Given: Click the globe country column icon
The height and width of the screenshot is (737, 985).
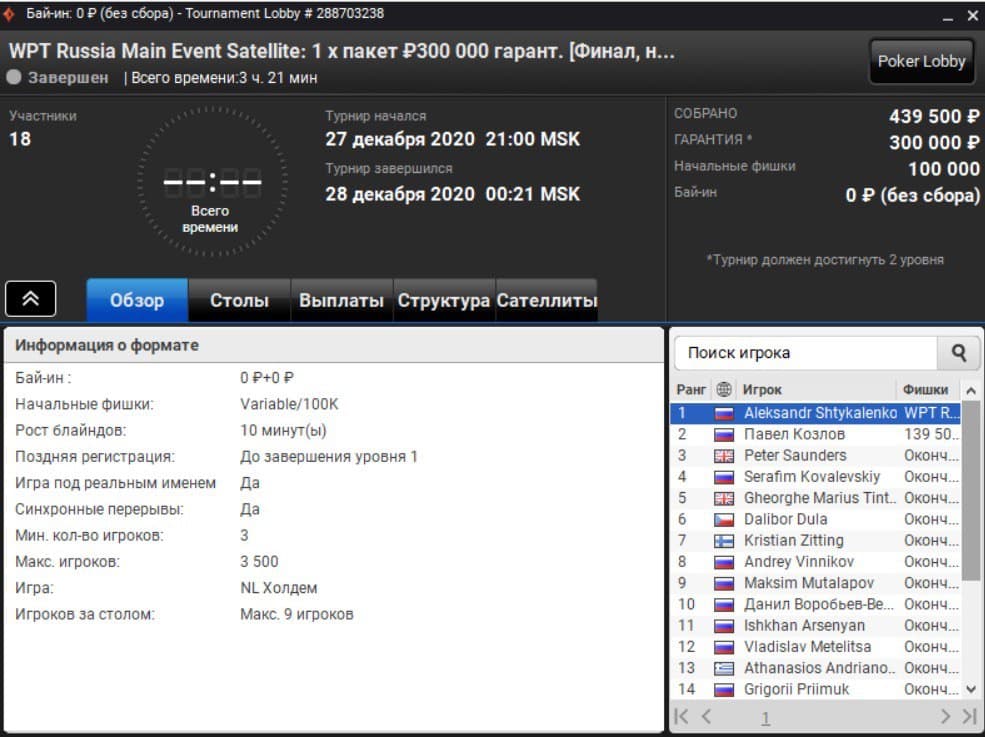Looking at the screenshot, I should pos(724,390).
